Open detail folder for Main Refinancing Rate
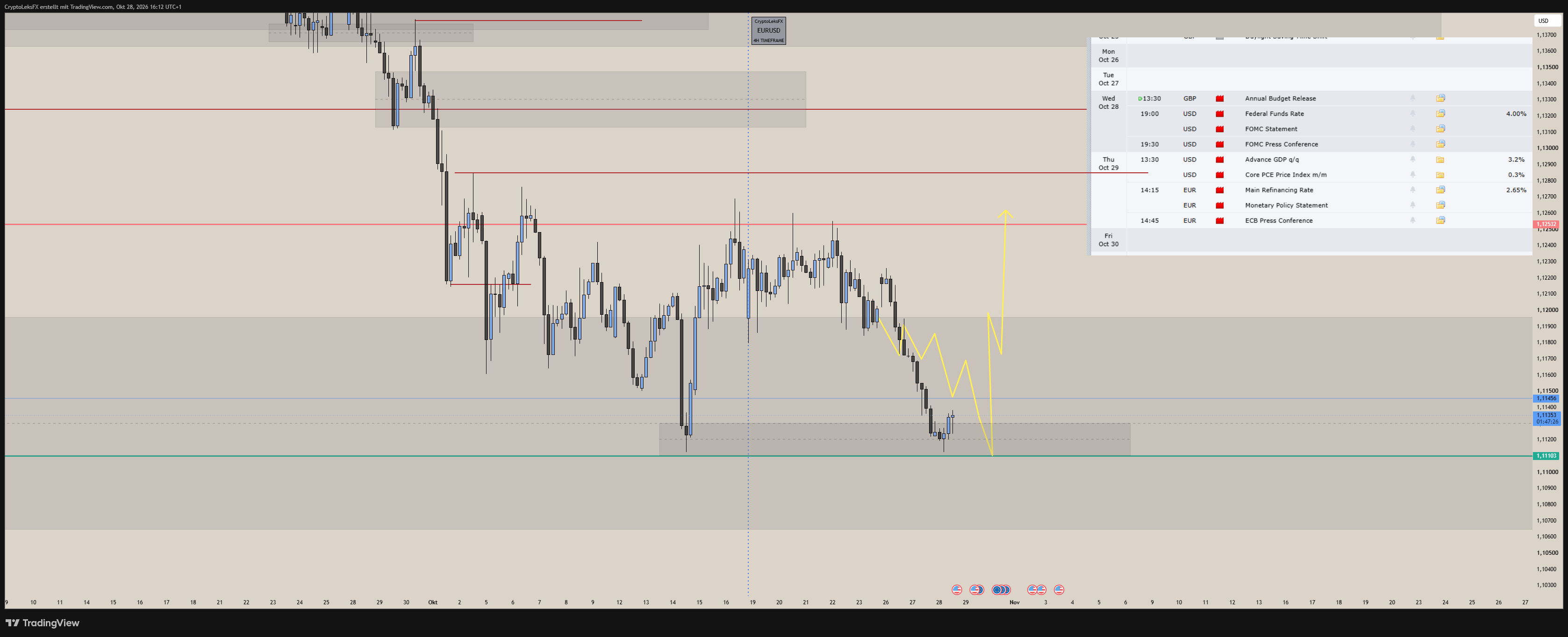This screenshot has height=637, width=1568. pos(1440,190)
